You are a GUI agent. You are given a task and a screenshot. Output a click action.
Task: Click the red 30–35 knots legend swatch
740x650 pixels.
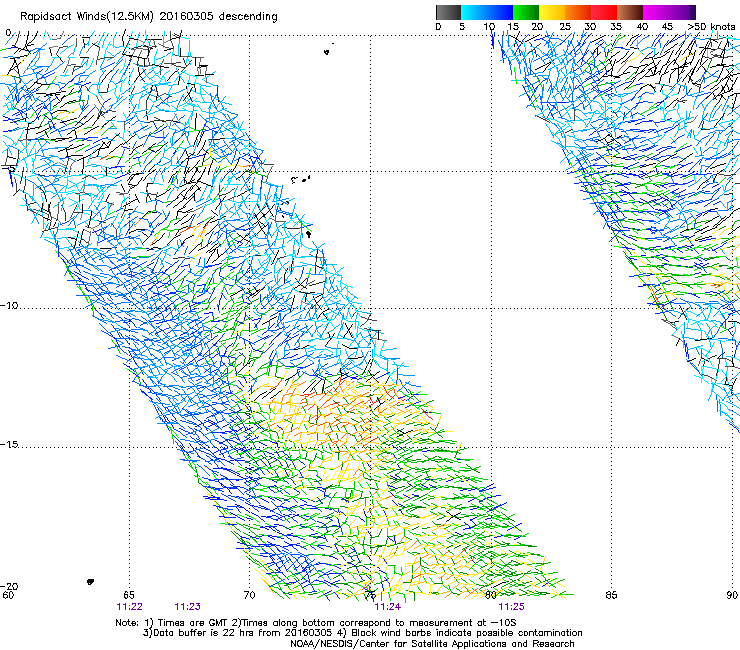coord(604,12)
